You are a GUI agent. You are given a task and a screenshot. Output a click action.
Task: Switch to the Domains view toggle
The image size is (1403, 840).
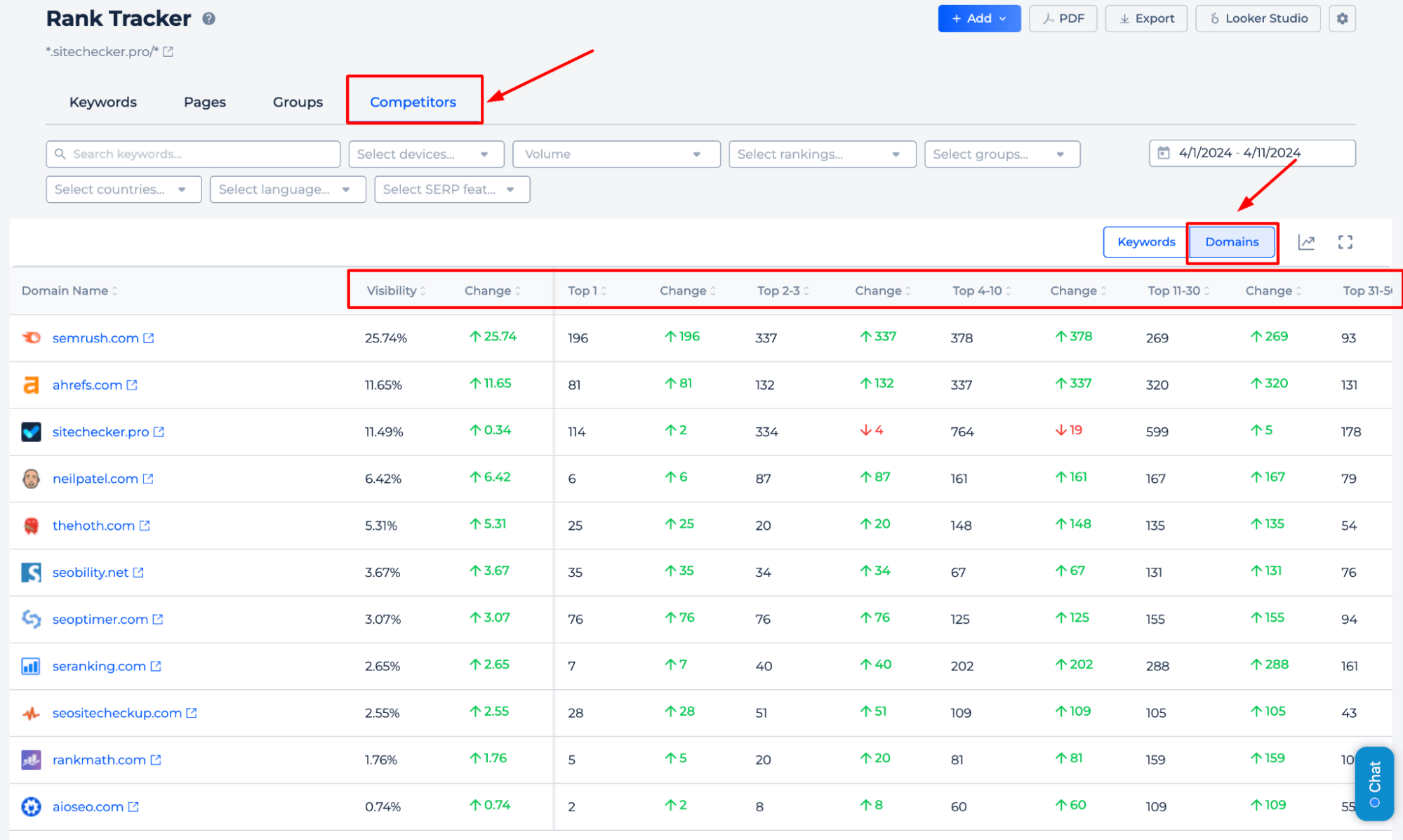(1231, 241)
